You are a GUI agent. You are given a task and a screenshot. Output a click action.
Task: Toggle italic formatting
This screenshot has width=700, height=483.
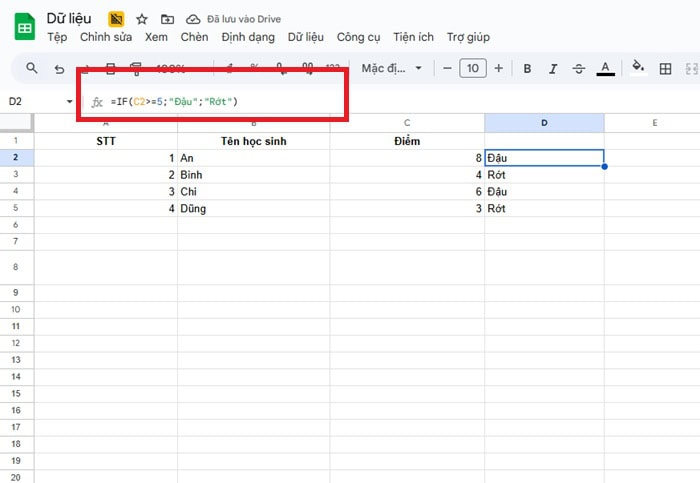[553, 69]
